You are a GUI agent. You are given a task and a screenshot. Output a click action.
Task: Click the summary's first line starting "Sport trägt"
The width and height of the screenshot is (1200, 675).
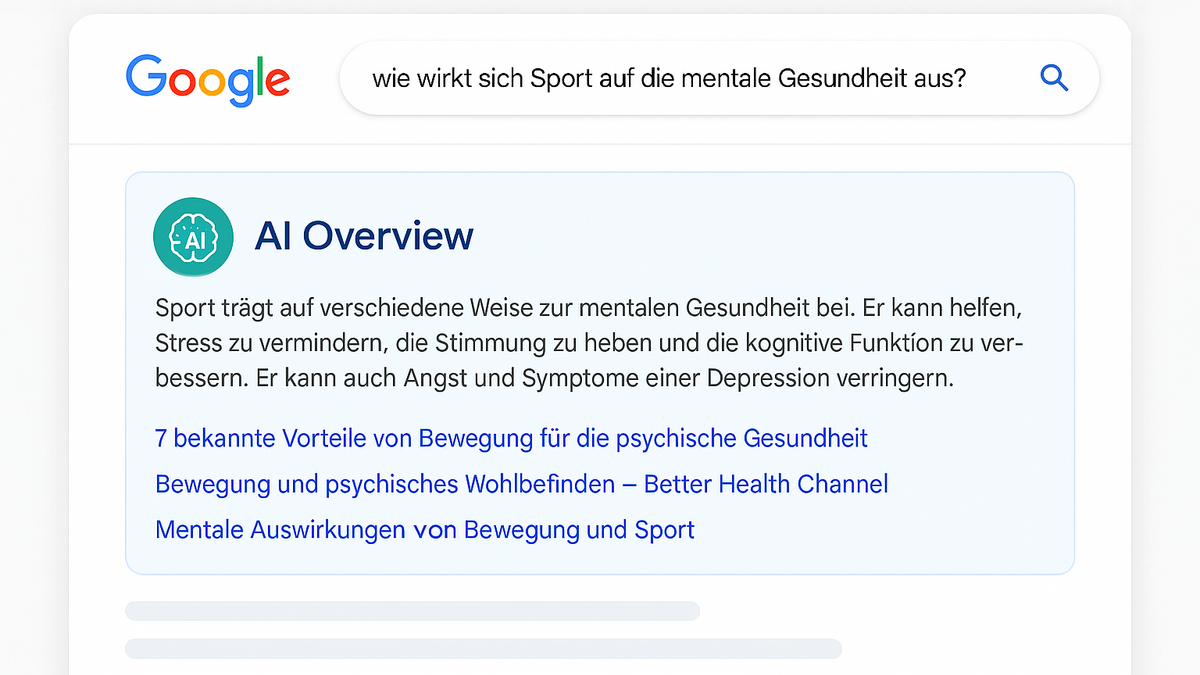coord(588,306)
